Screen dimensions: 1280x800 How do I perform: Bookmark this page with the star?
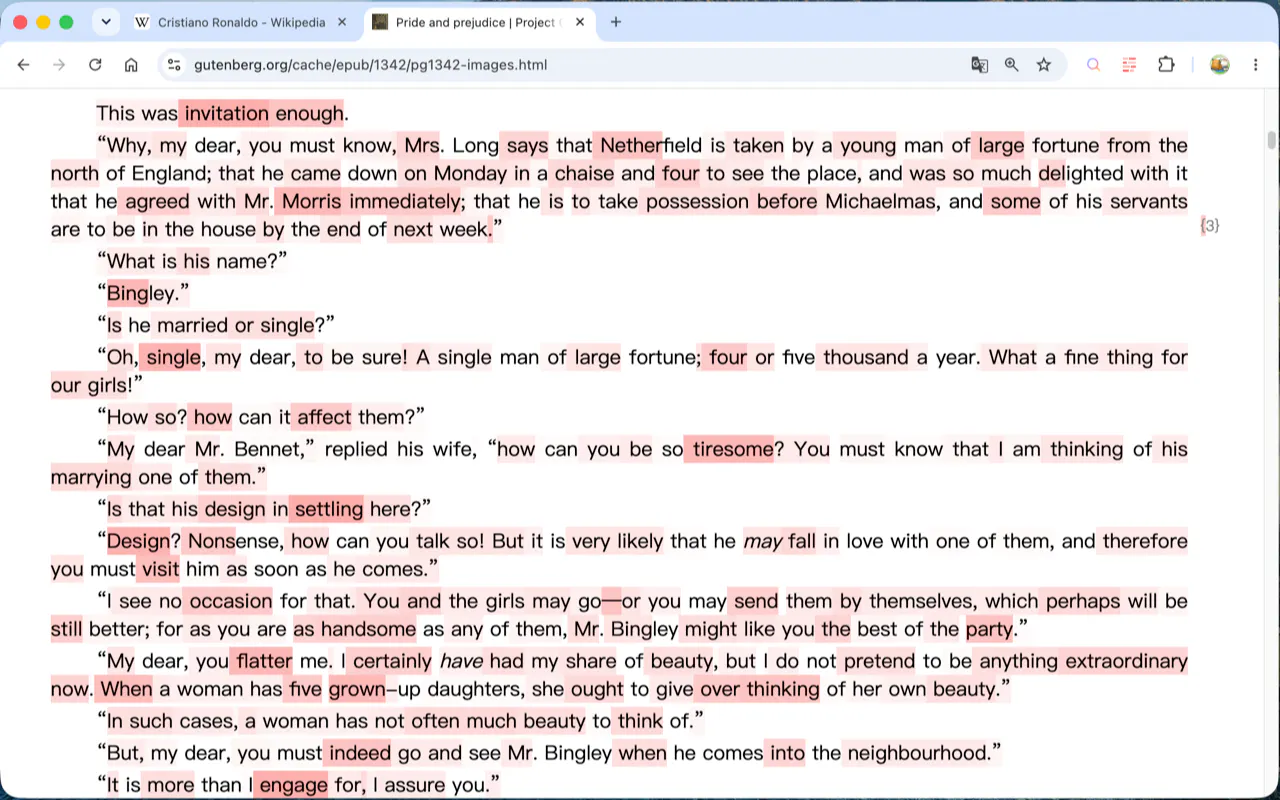pos(1044,65)
